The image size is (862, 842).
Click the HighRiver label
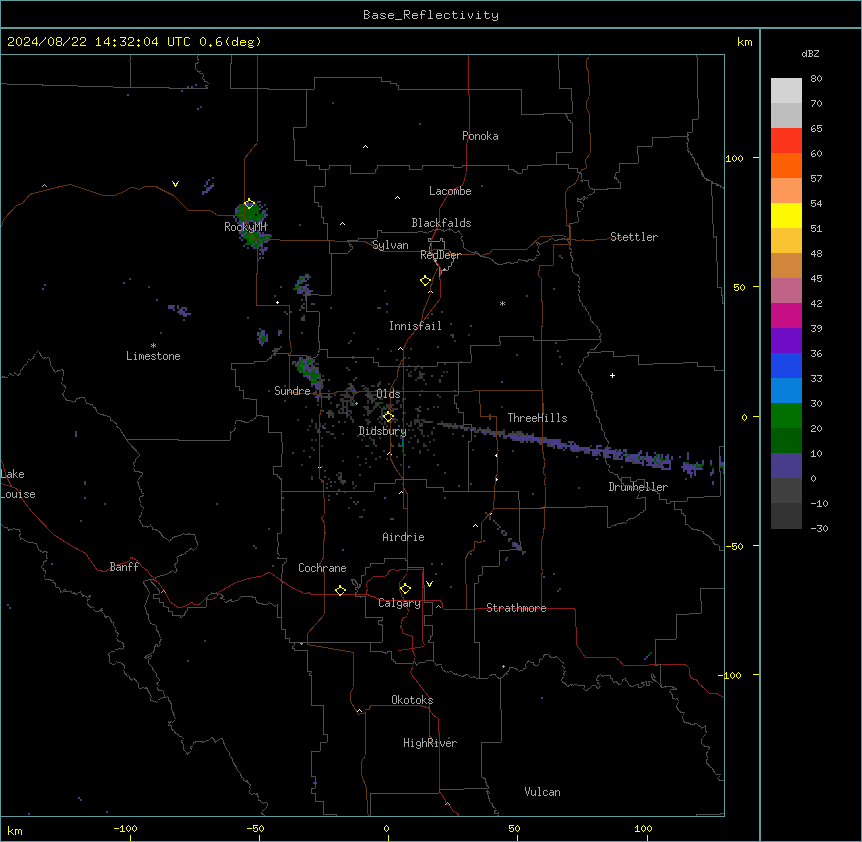(430, 743)
